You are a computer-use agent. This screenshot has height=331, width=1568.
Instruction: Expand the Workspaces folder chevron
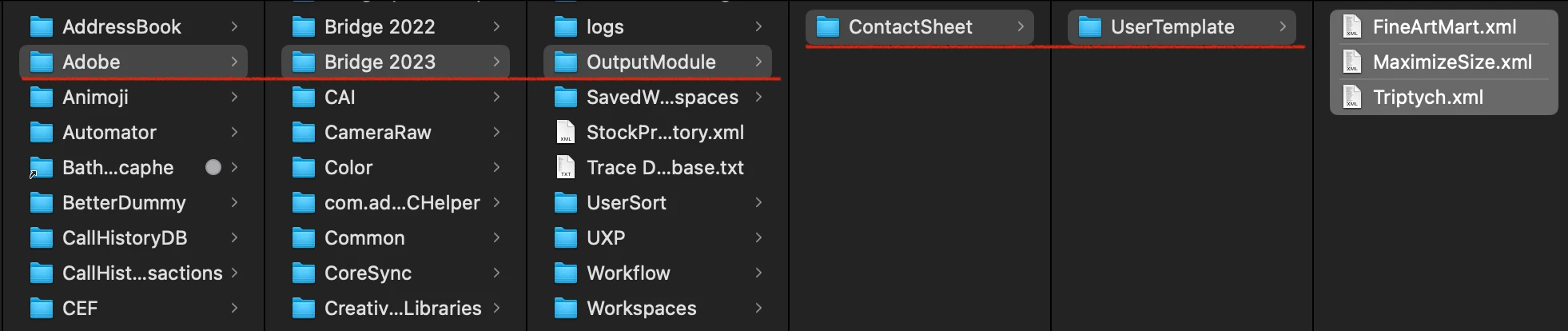[x=758, y=308]
